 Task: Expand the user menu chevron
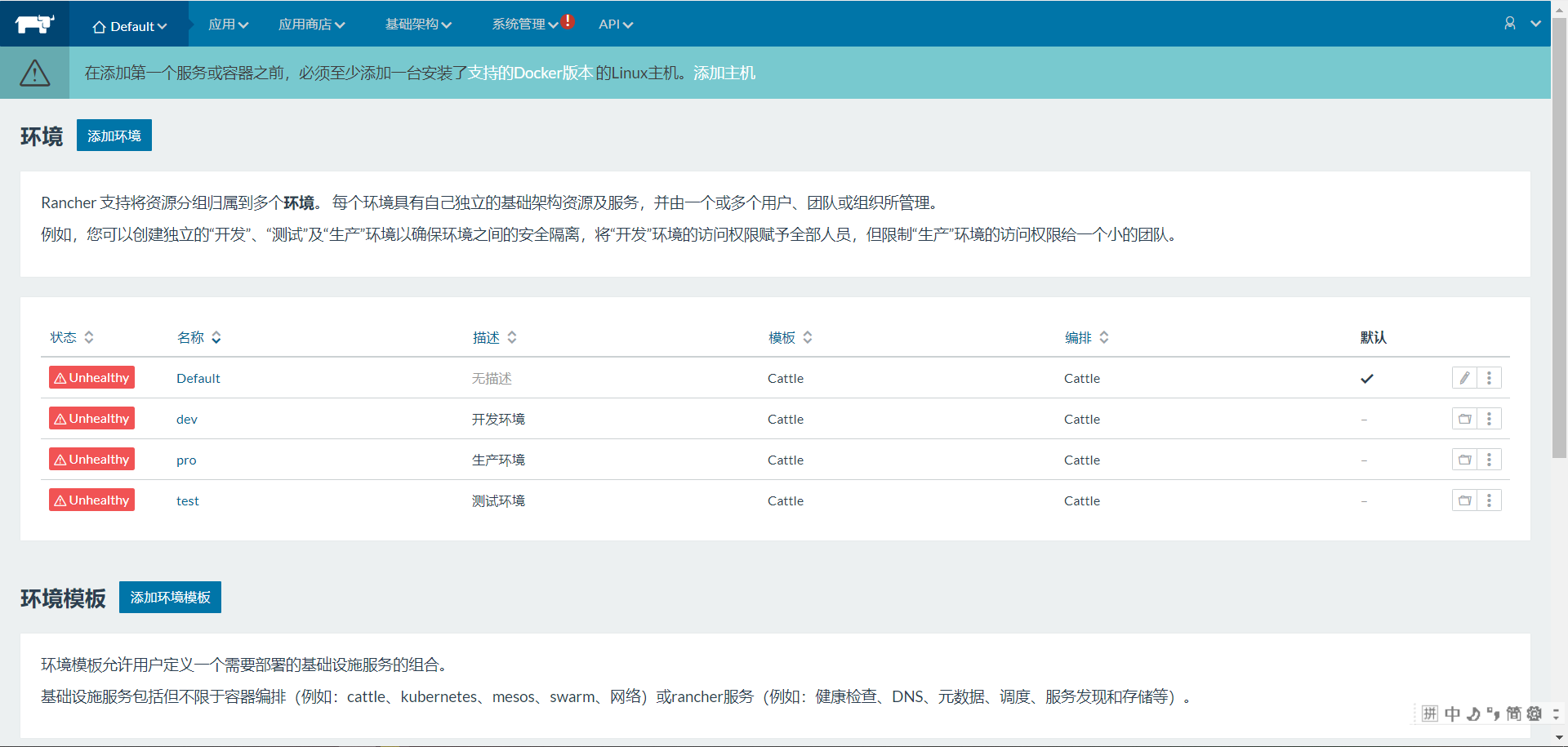click(x=1536, y=24)
